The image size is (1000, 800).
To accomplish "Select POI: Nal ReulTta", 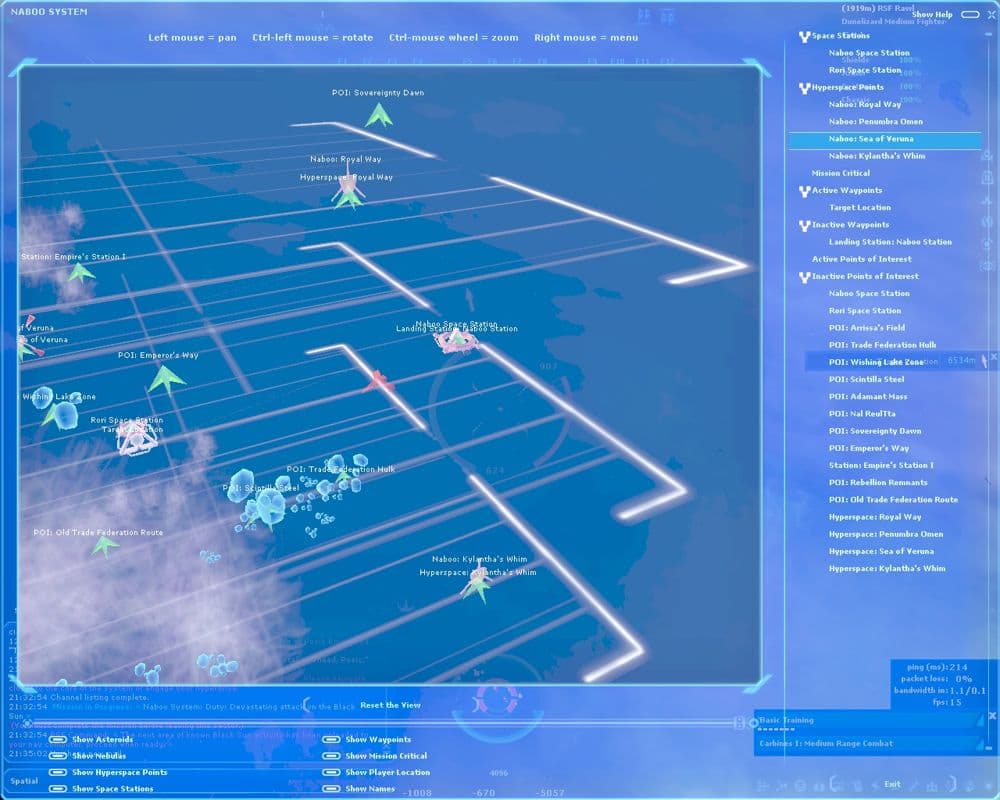I will [x=862, y=413].
